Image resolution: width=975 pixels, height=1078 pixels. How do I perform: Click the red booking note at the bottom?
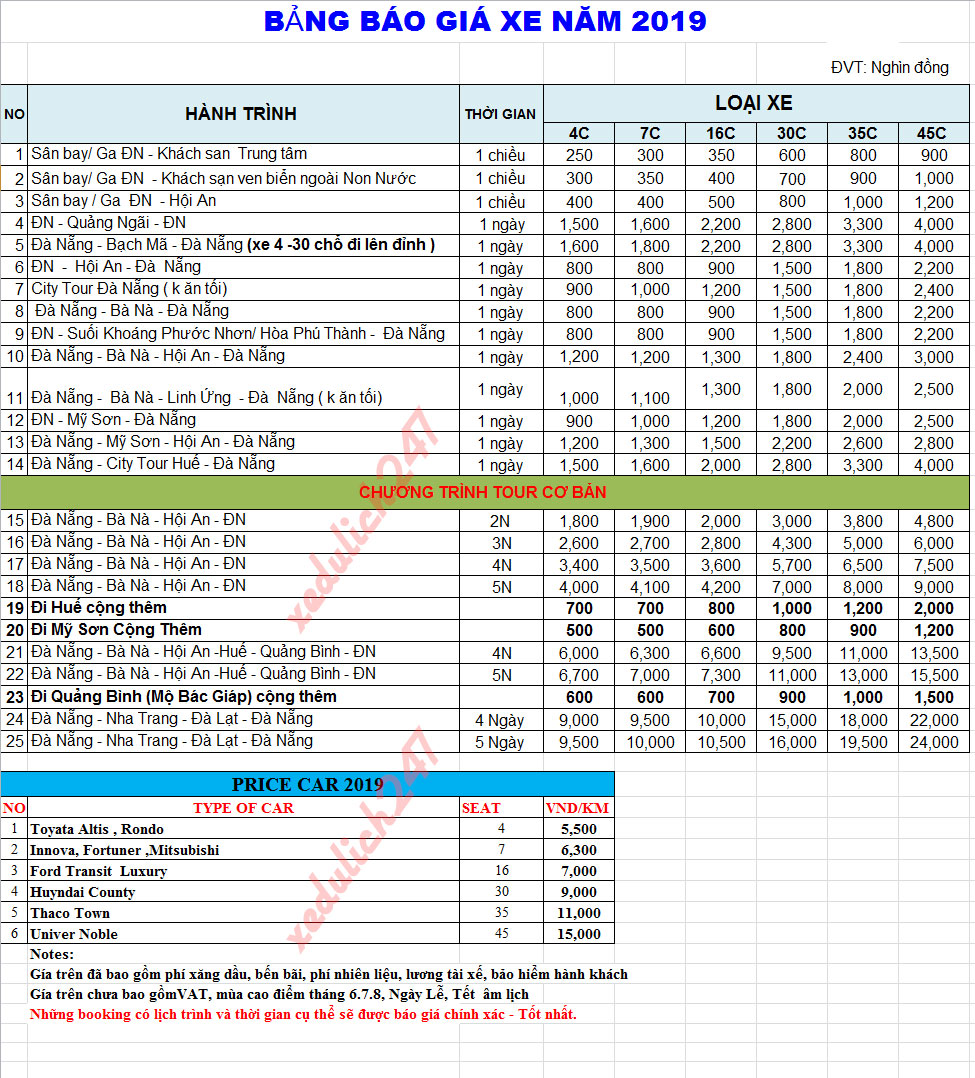click(x=304, y=1014)
